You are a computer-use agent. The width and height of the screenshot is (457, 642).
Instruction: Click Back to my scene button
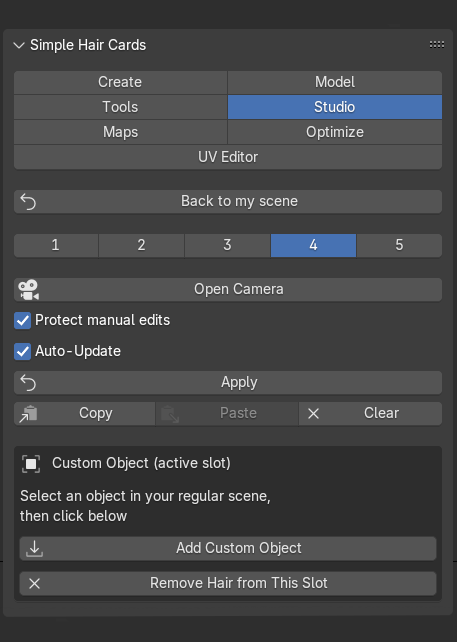228,201
